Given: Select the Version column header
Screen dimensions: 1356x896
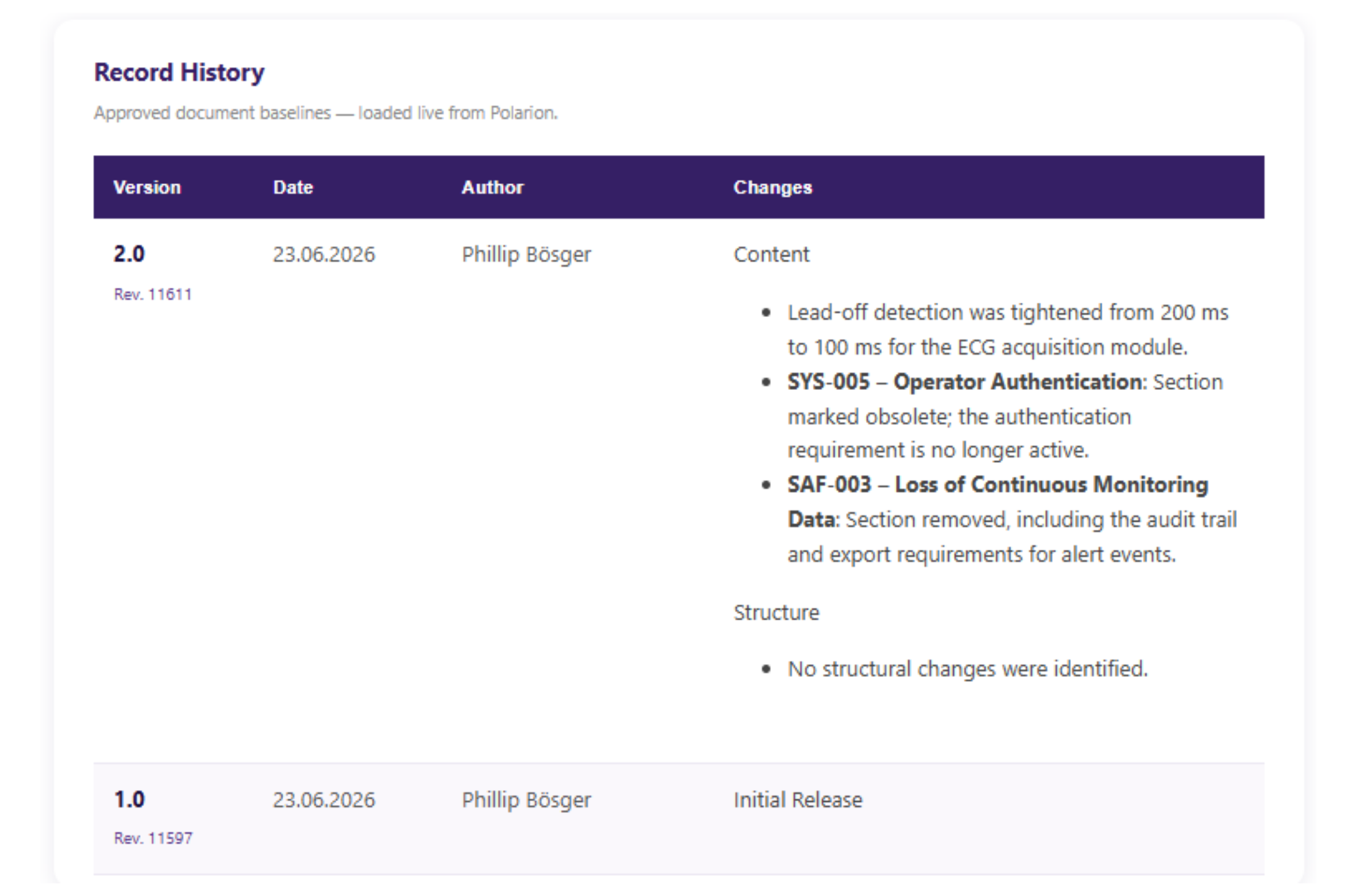Looking at the screenshot, I should (147, 188).
